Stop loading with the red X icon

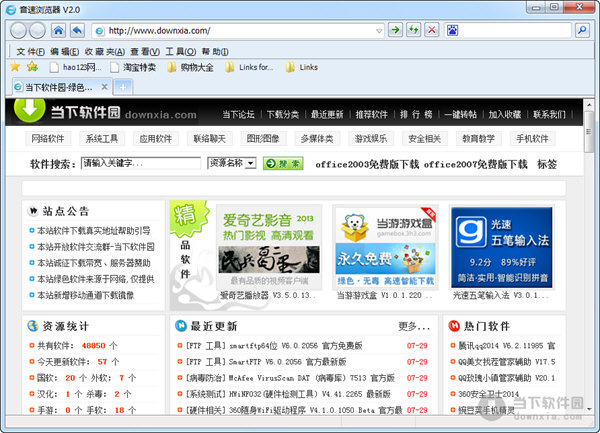[432, 30]
